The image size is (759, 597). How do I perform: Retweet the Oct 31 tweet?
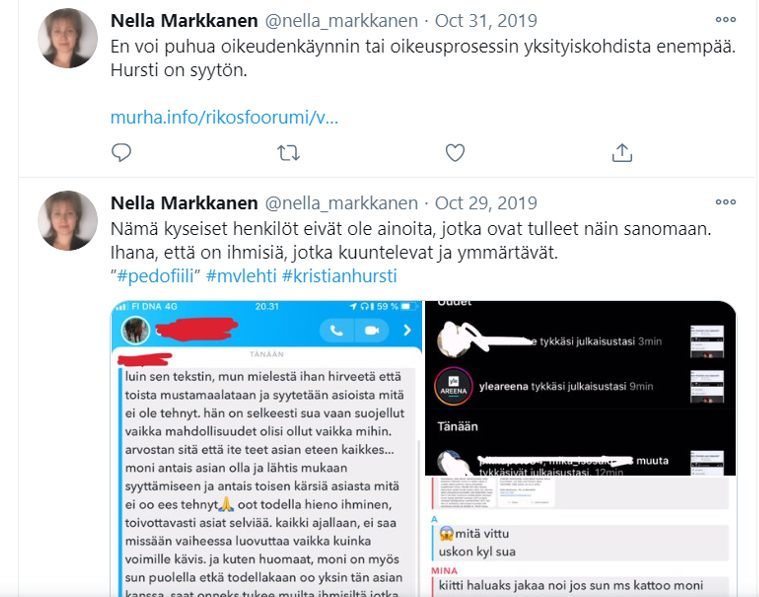[288, 153]
